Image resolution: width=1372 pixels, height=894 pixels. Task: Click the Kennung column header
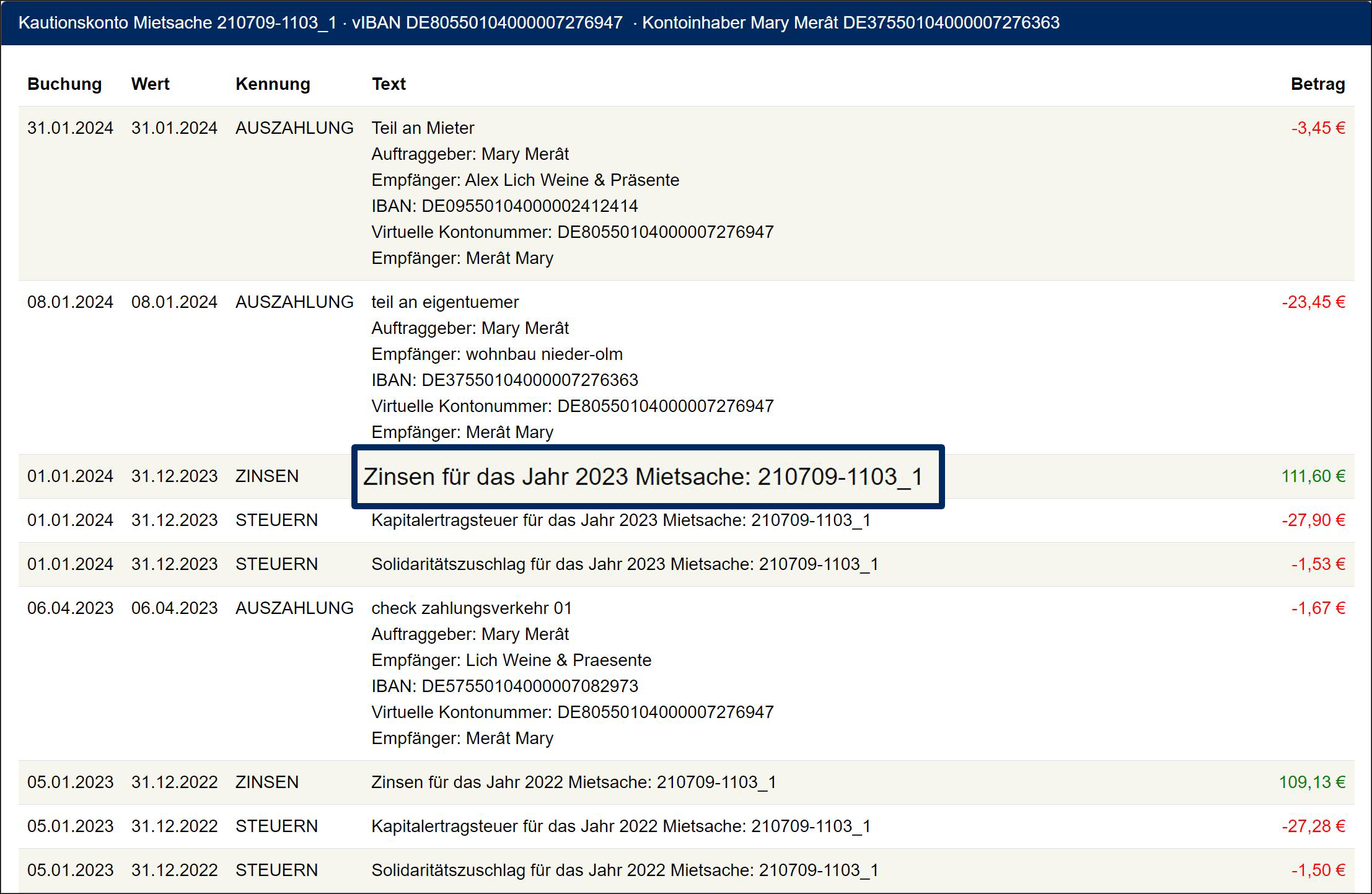pos(273,84)
